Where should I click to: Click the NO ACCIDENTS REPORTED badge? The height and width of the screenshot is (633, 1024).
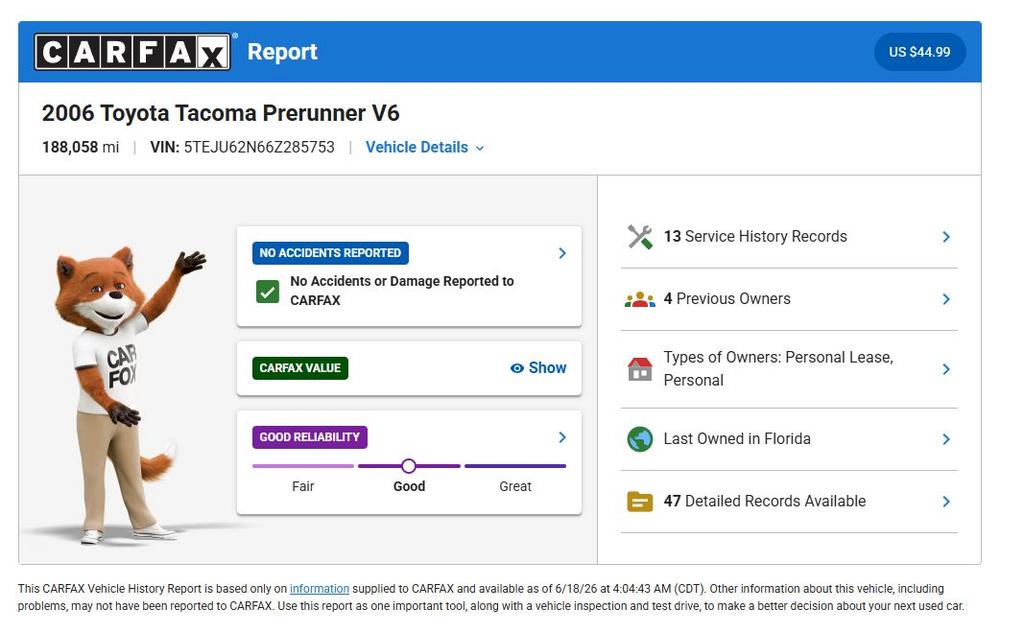(330, 253)
